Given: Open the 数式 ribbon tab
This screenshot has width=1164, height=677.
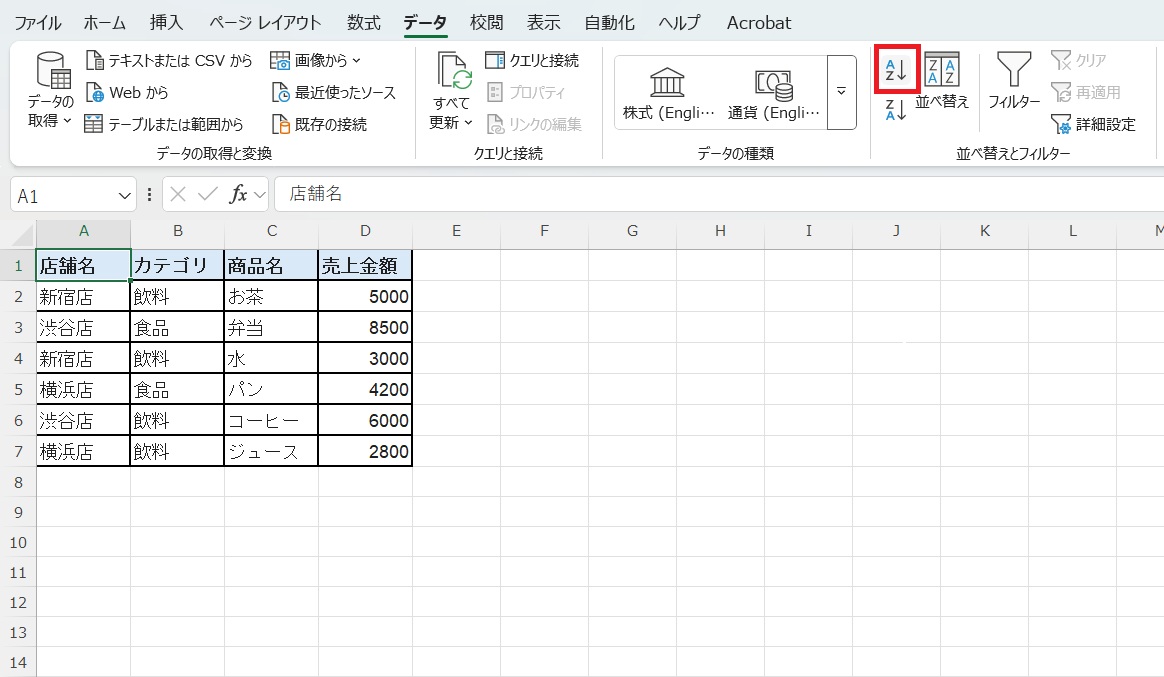Looking at the screenshot, I should click(x=363, y=22).
